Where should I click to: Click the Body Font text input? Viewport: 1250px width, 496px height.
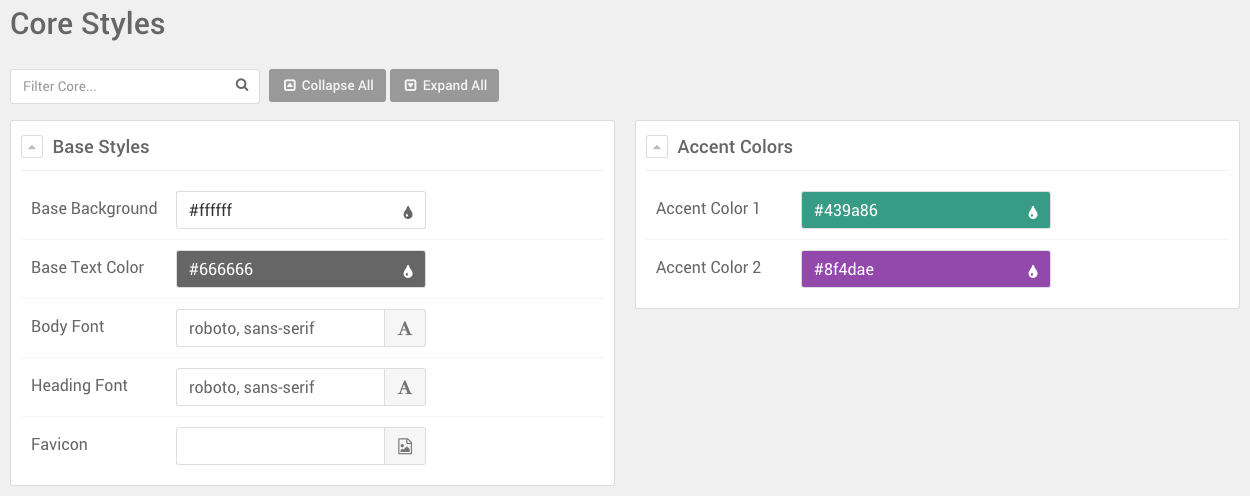(280, 328)
